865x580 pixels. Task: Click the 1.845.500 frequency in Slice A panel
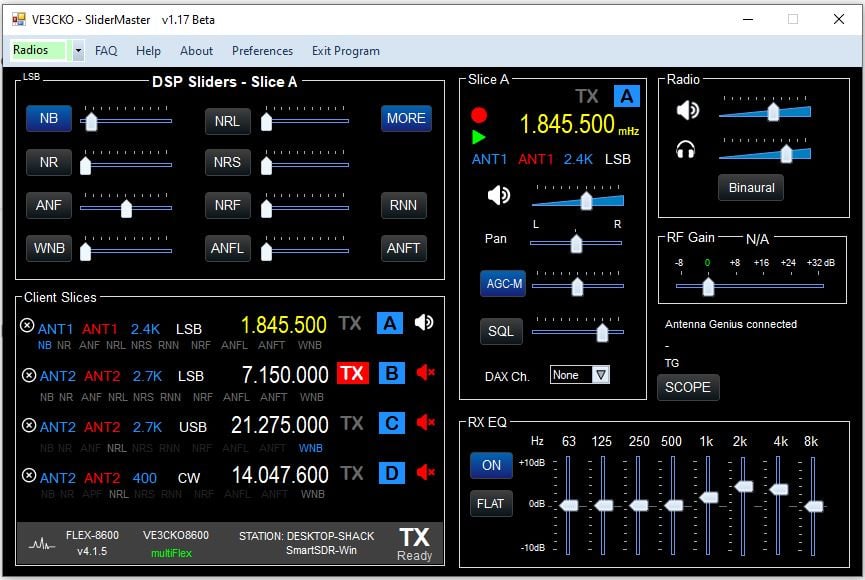[567, 124]
